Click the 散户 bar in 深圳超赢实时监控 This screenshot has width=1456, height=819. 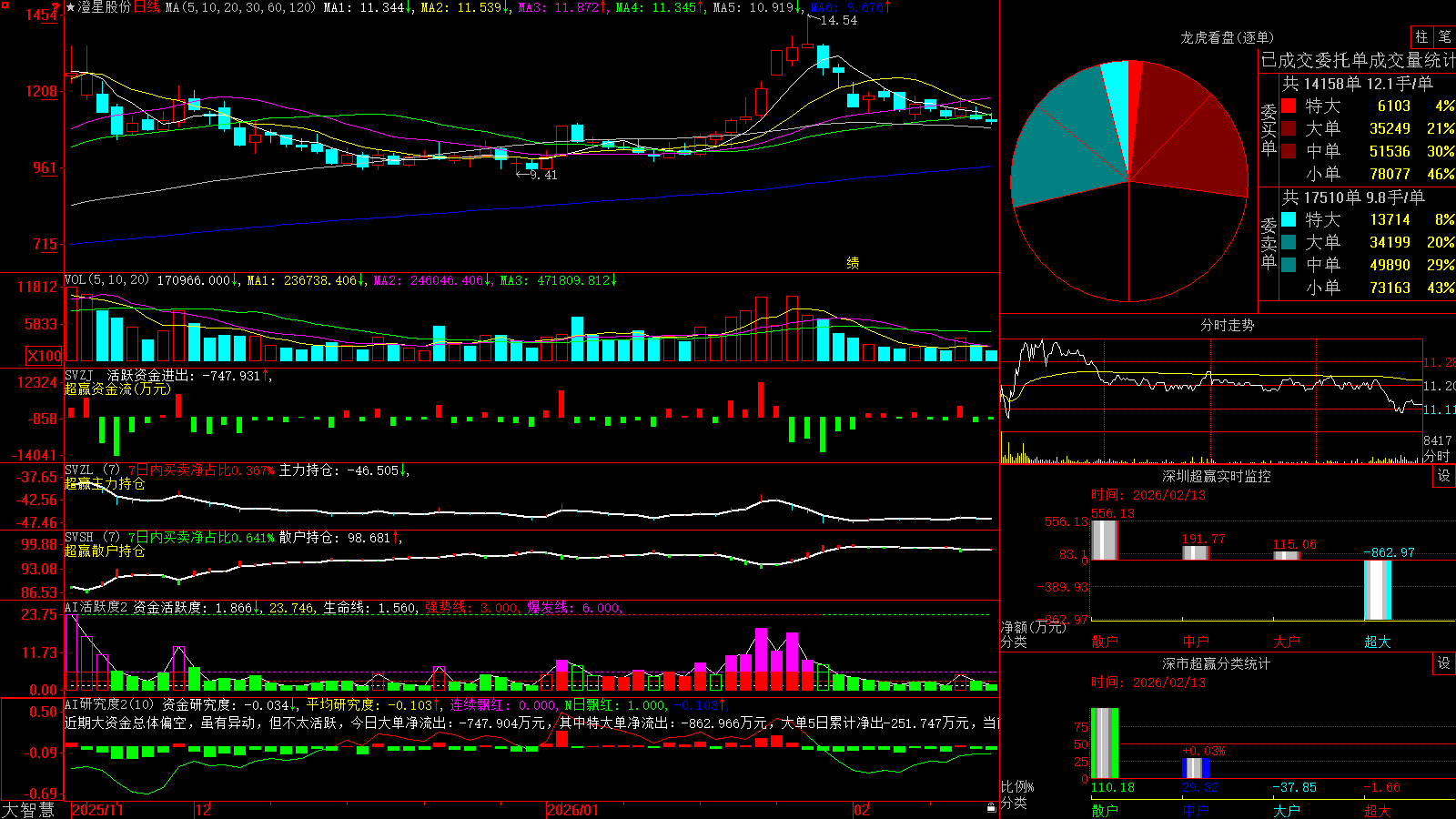click(x=1105, y=540)
